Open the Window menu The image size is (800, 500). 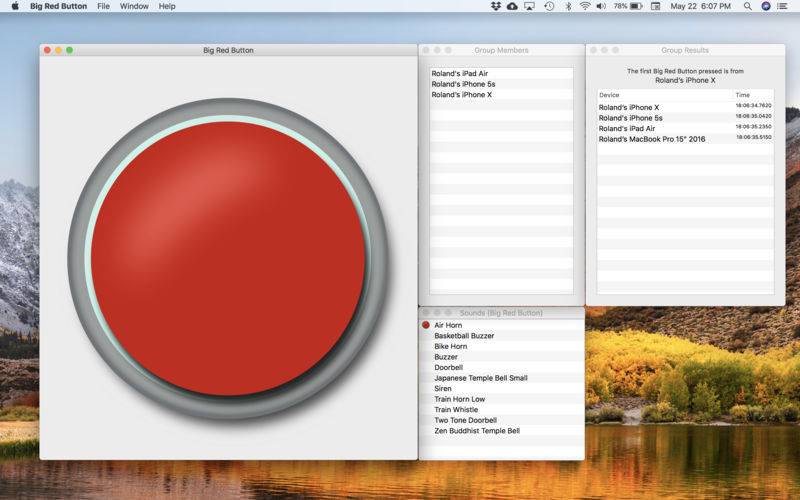click(x=134, y=6)
